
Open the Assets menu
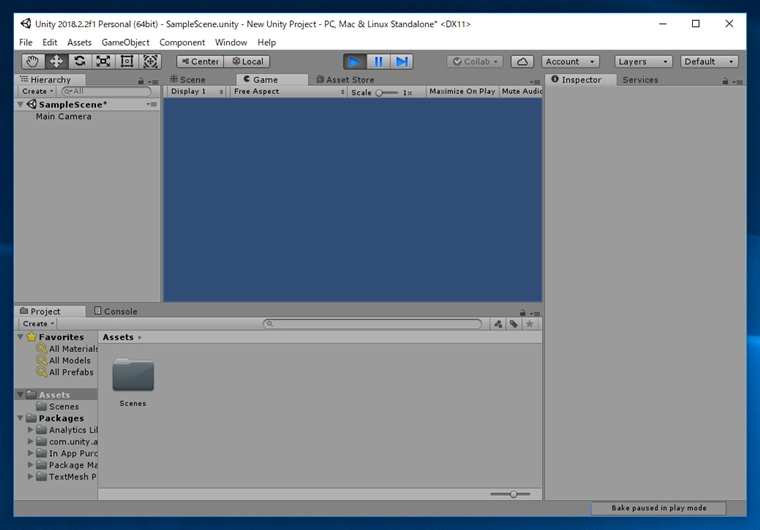(79, 43)
